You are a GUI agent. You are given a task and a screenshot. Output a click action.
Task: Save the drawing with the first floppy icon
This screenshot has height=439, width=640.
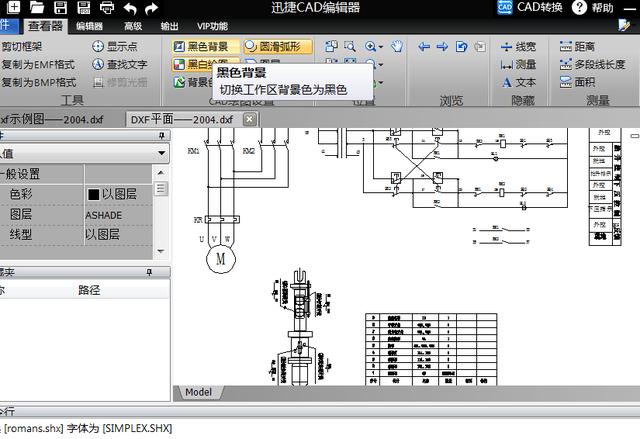tap(60, 7)
